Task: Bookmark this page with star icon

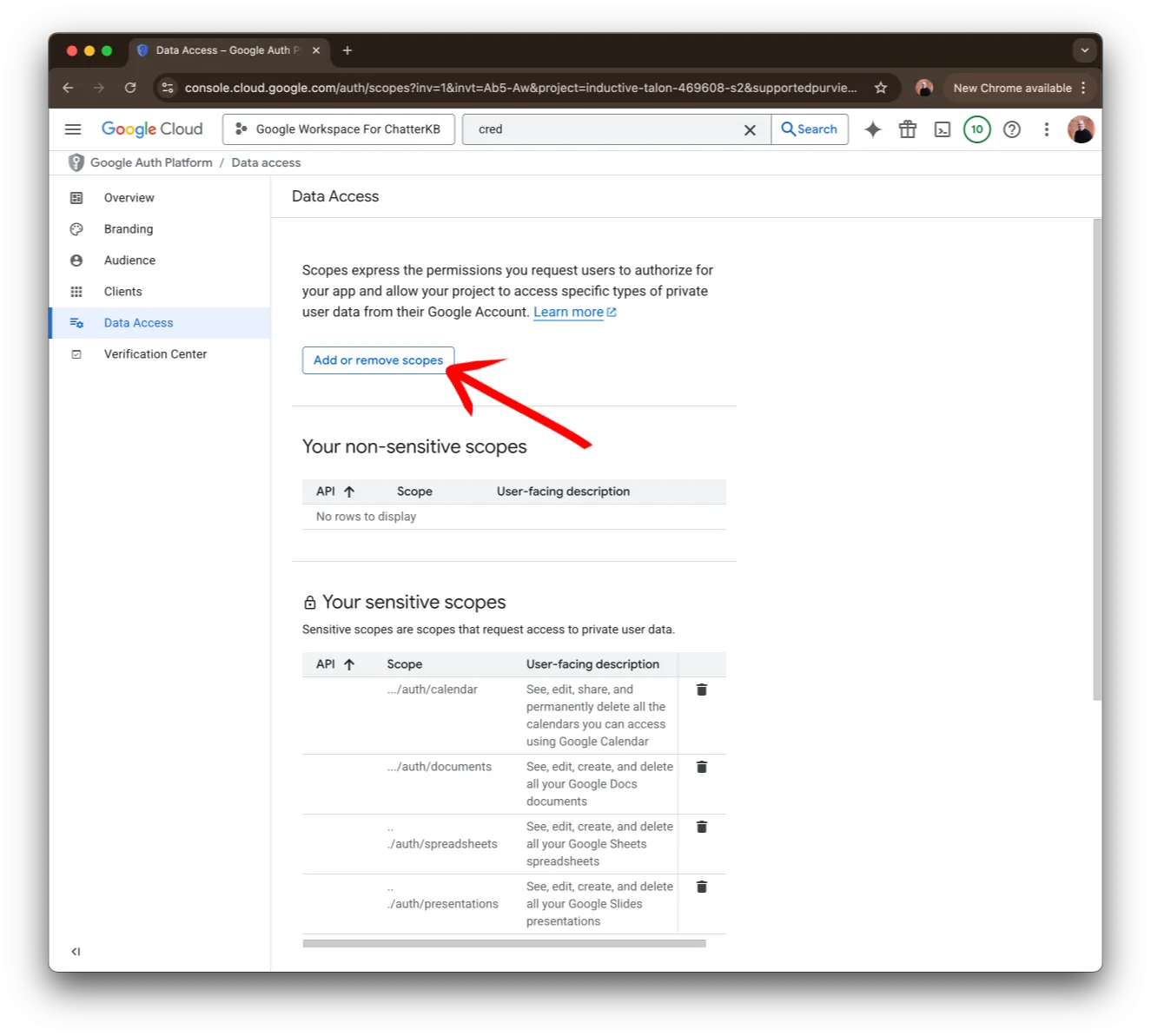Action: click(x=881, y=88)
